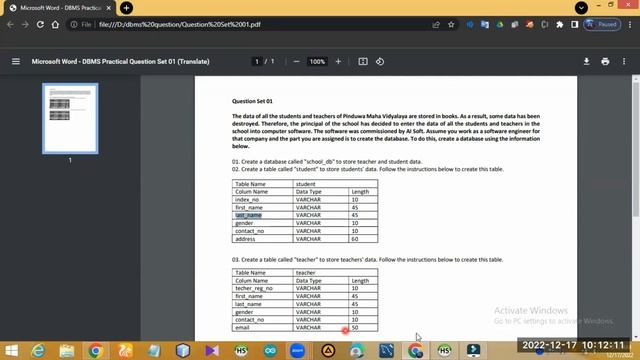Open MySQL Workbench from taskbar
This screenshot has height=360, width=640.
tap(386, 351)
